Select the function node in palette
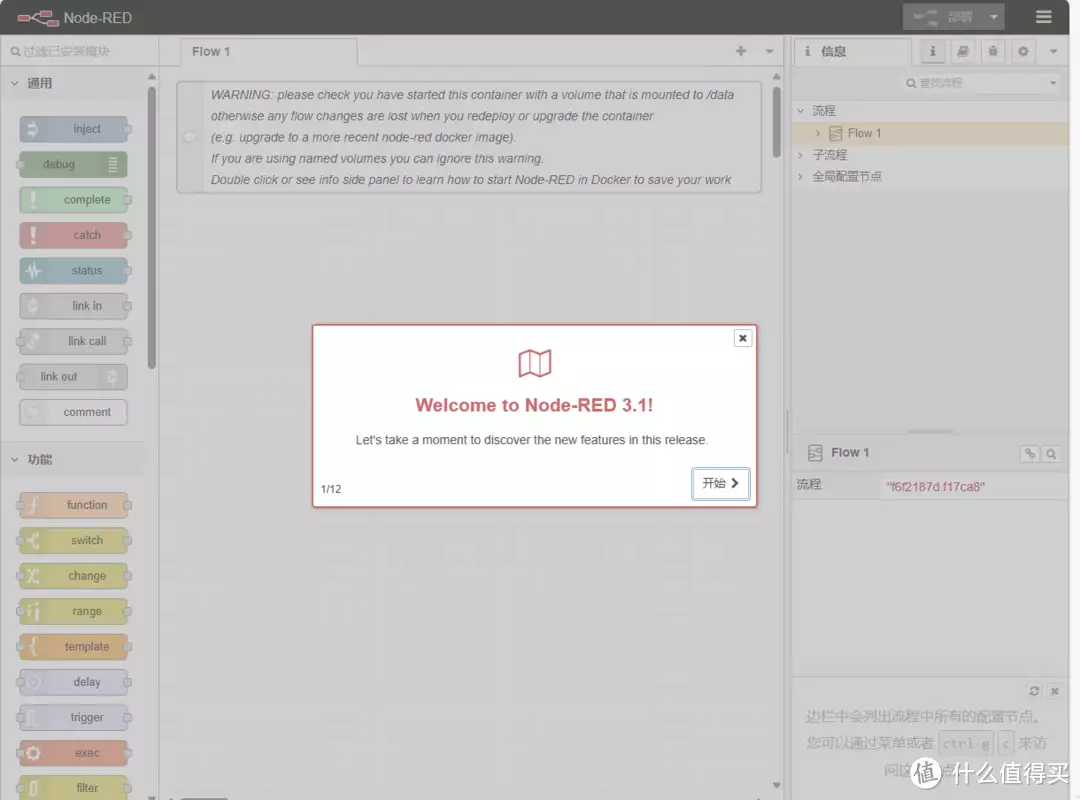The height and width of the screenshot is (800, 1080). click(x=74, y=505)
